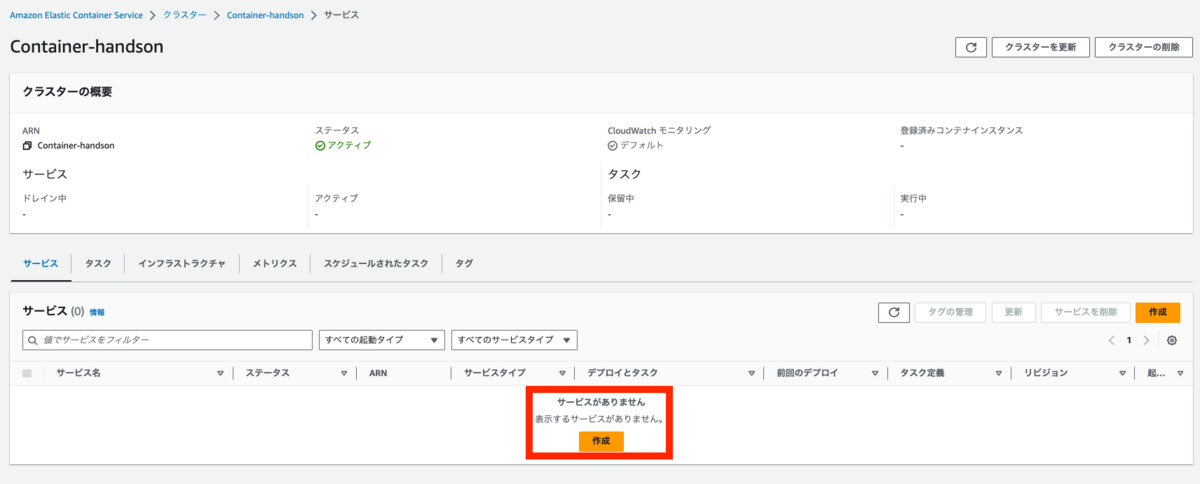Click the アクティブ status text
The width and height of the screenshot is (1200, 484).
[349, 145]
